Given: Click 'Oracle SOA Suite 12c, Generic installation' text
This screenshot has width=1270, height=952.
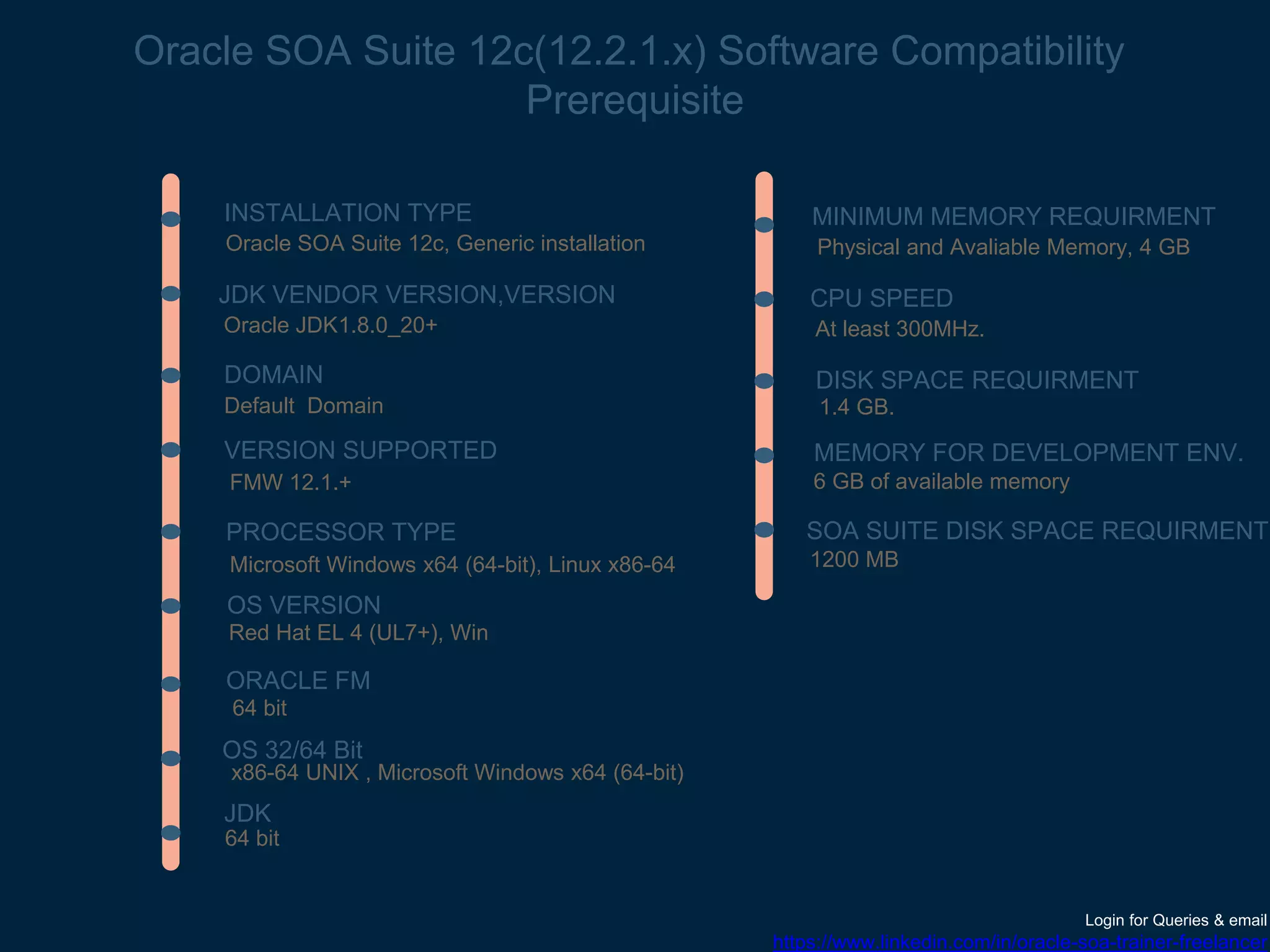Looking at the screenshot, I should click(435, 244).
